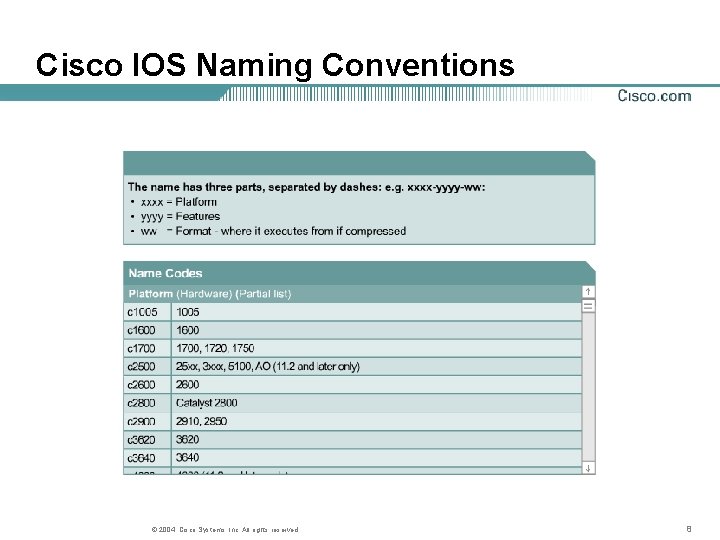
Task: Select the c1005 platform code cell
Action: click(147, 312)
